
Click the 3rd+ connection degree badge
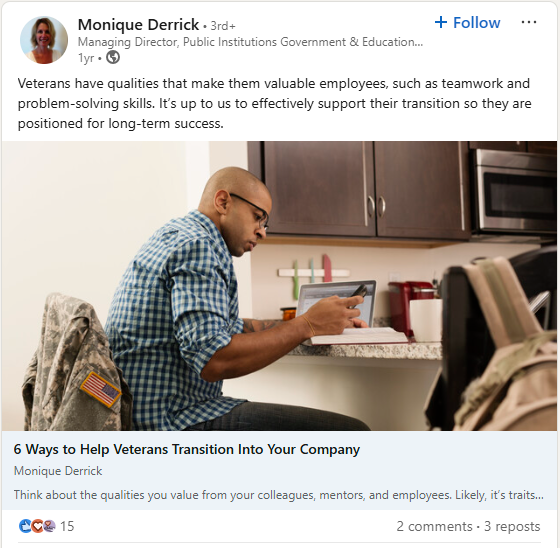pos(223,26)
